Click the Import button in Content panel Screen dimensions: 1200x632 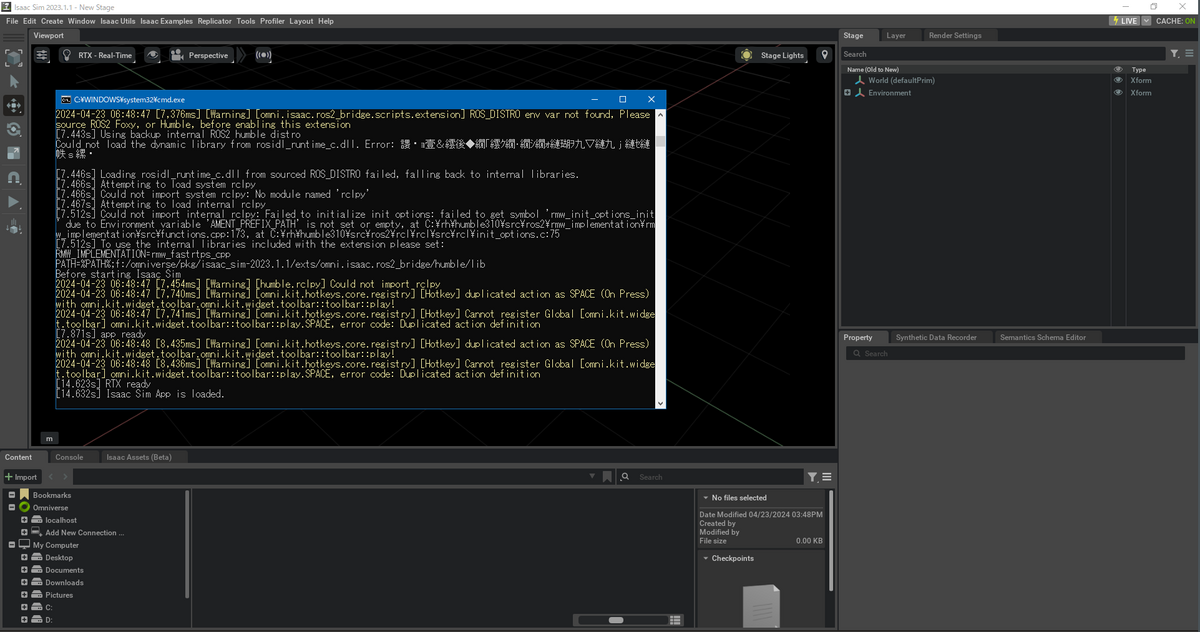[x=21, y=477]
